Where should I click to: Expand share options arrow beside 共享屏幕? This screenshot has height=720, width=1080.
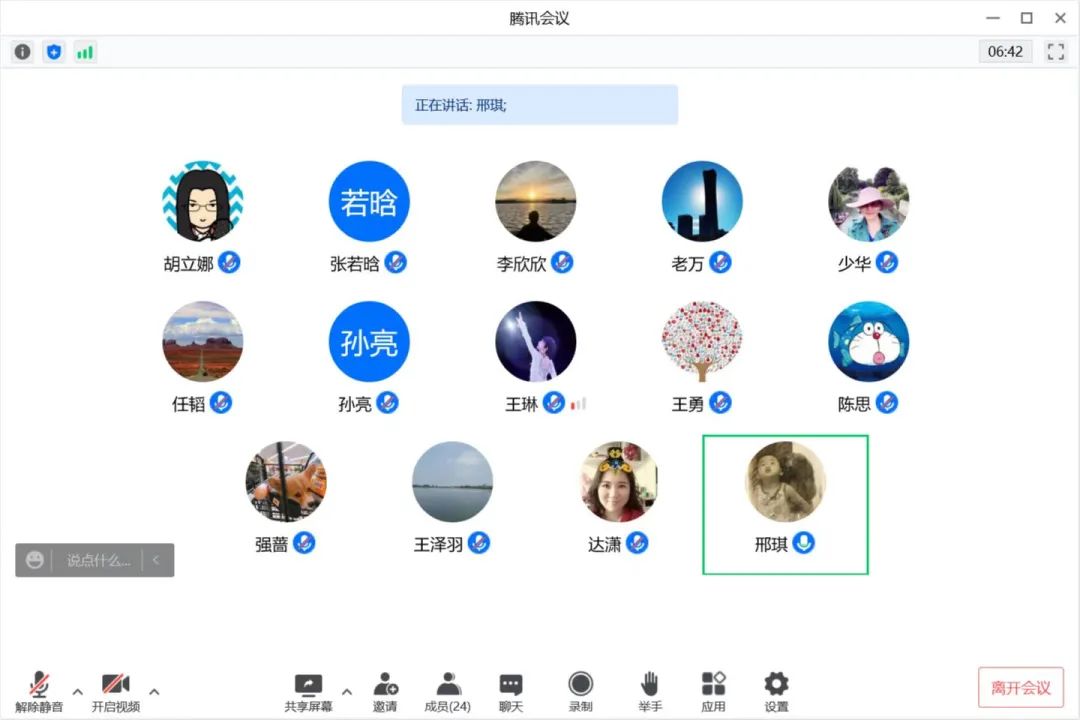coord(347,691)
